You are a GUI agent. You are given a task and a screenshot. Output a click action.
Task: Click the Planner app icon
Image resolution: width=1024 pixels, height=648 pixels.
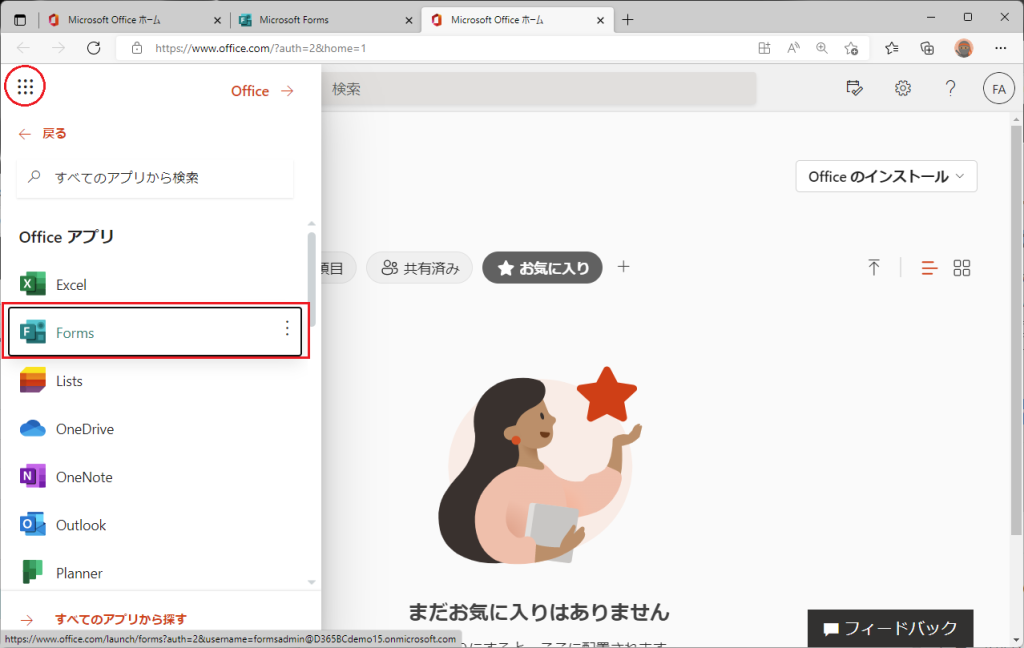point(33,573)
